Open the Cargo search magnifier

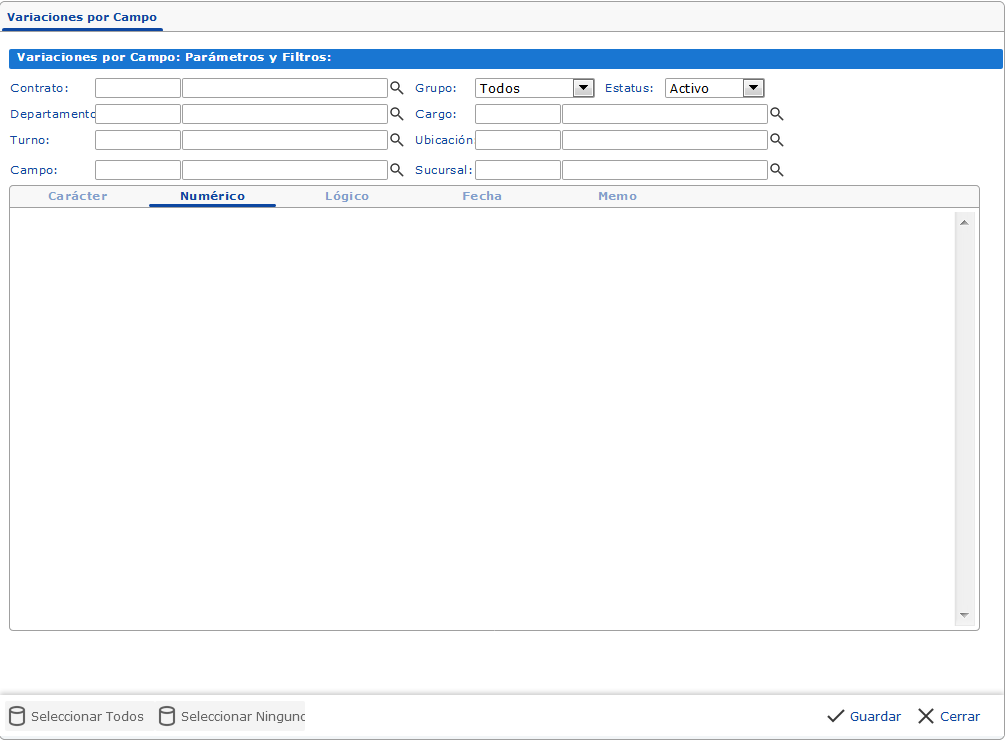(x=776, y=114)
